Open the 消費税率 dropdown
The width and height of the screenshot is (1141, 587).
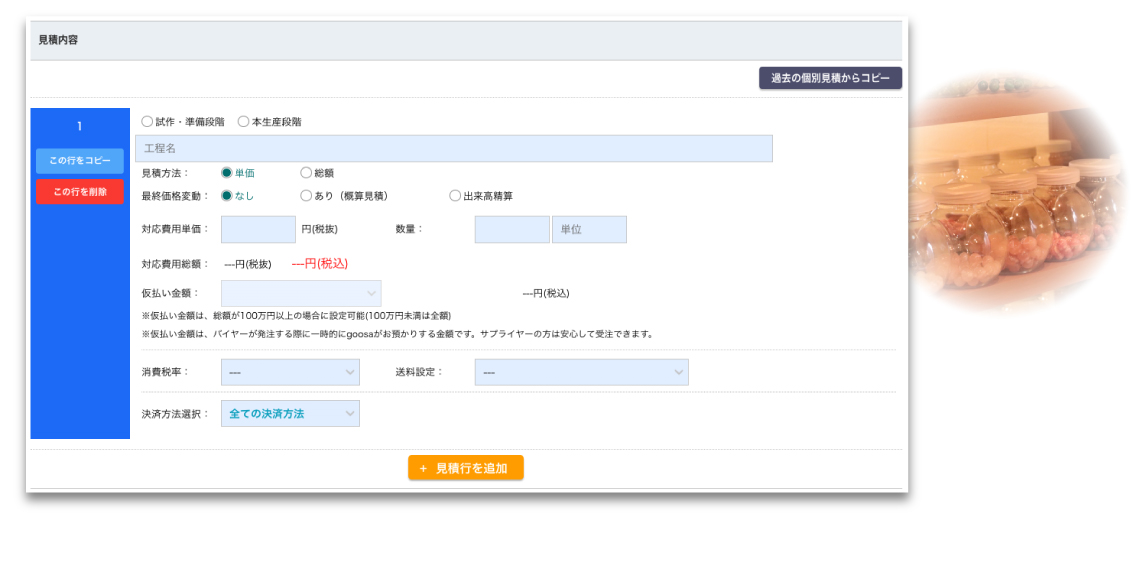(x=290, y=372)
